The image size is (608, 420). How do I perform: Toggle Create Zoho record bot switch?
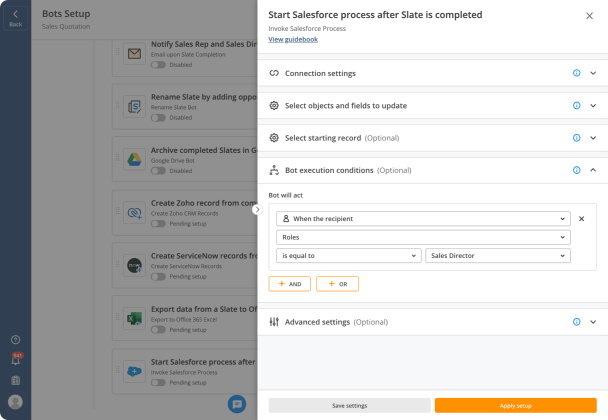point(158,223)
